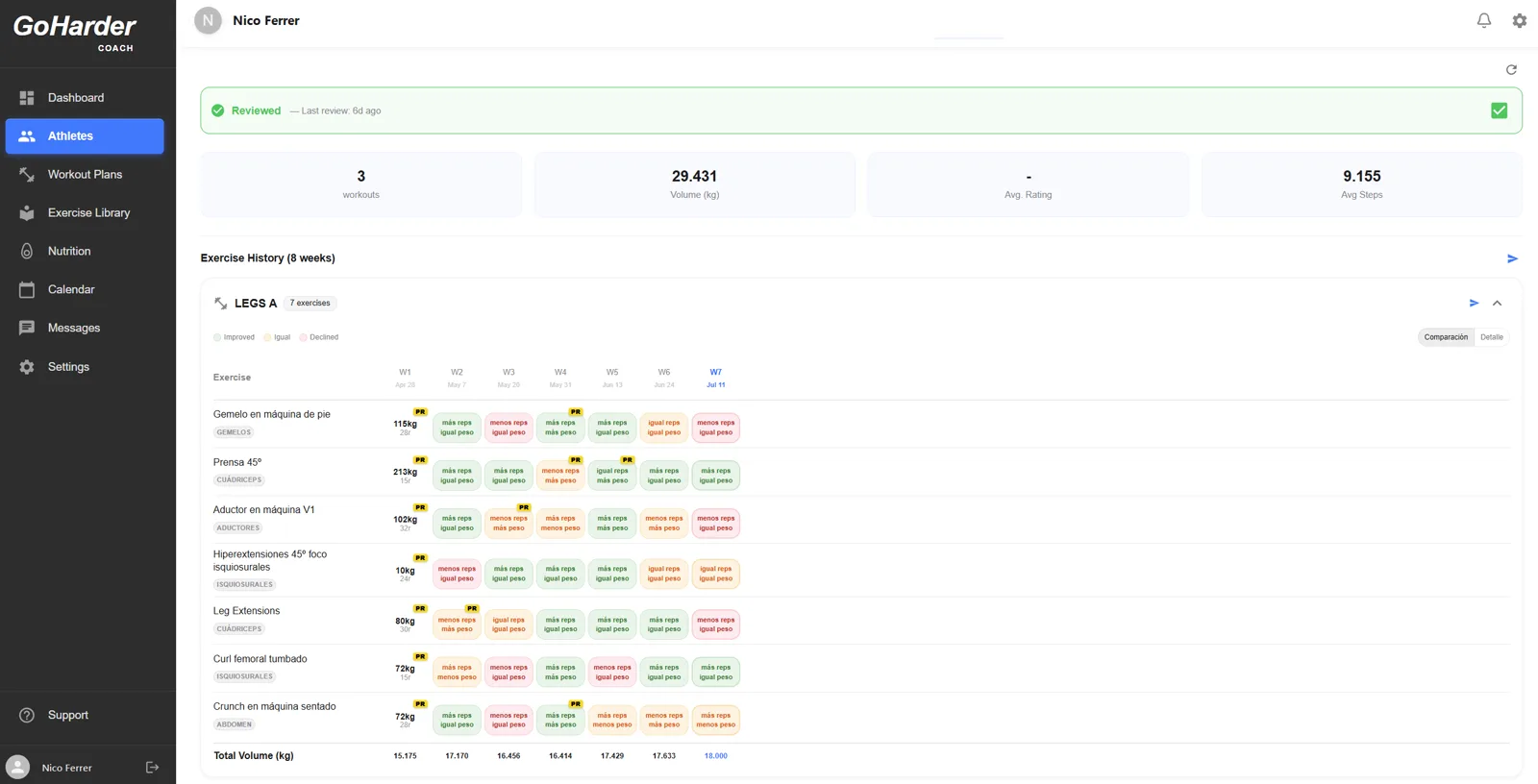
Task: Go to Exercise Library
Action: [x=85, y=213]
